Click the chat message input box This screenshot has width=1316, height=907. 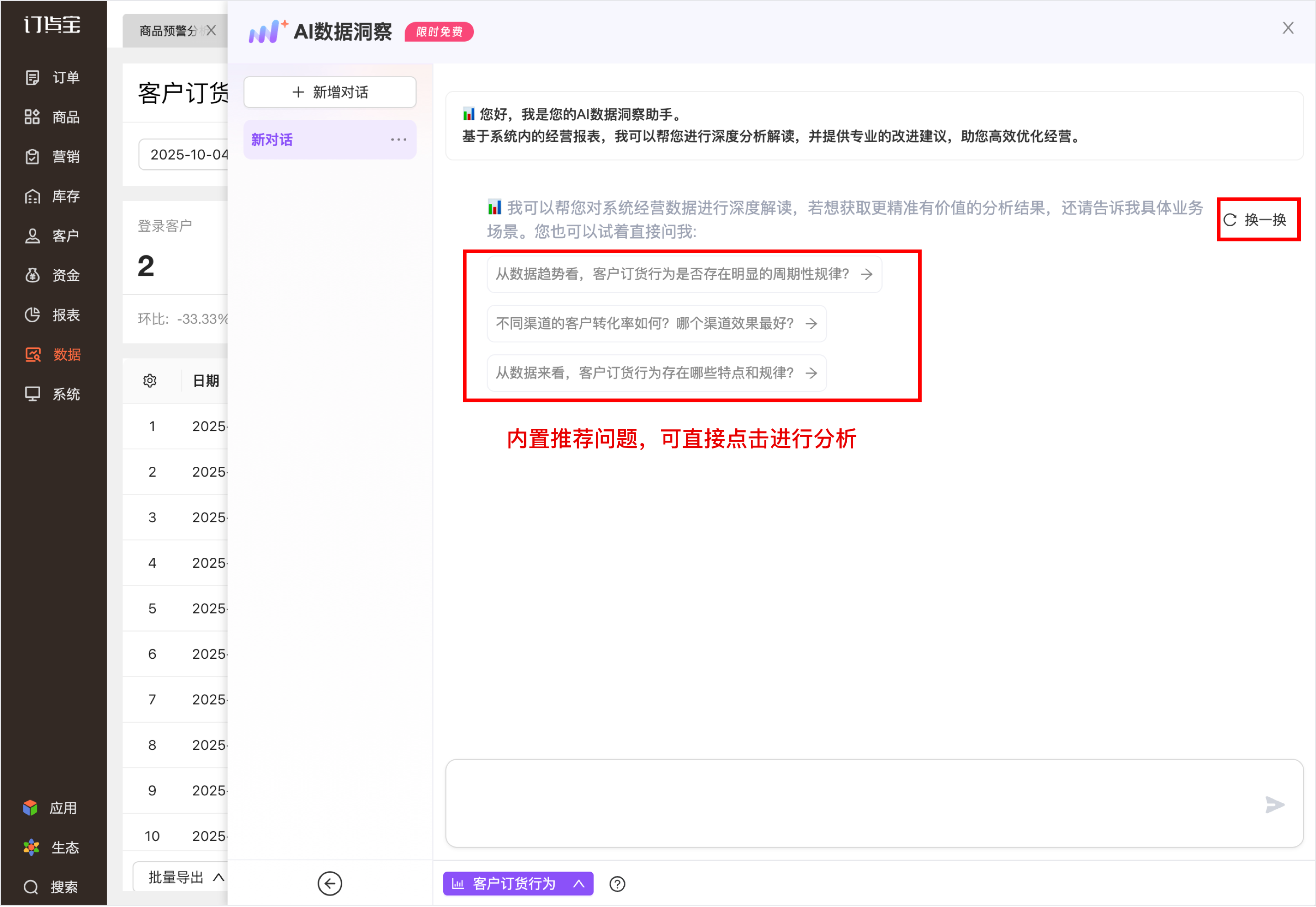pos(852,802)
